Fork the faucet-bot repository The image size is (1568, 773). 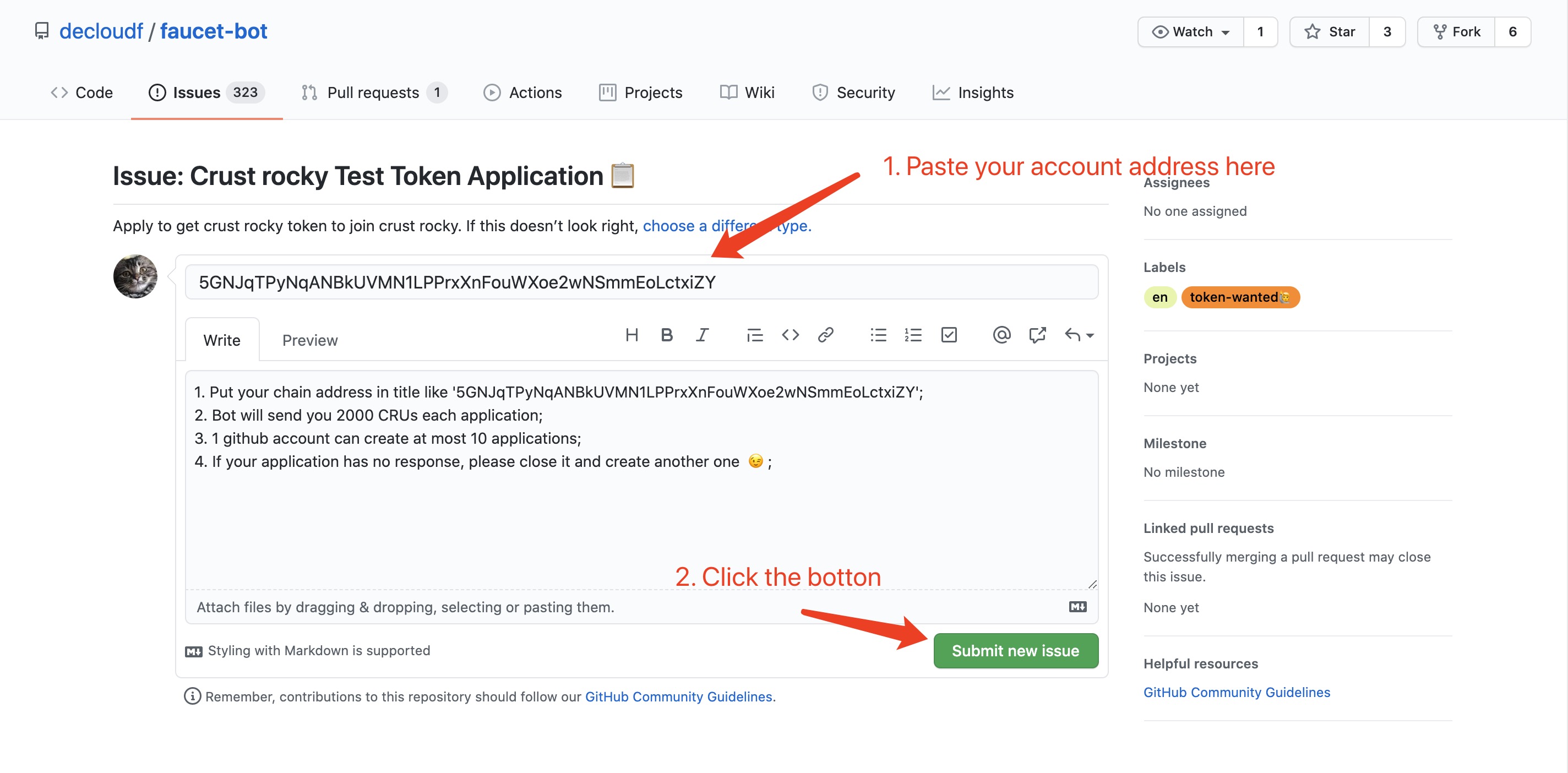[1456, 31]
